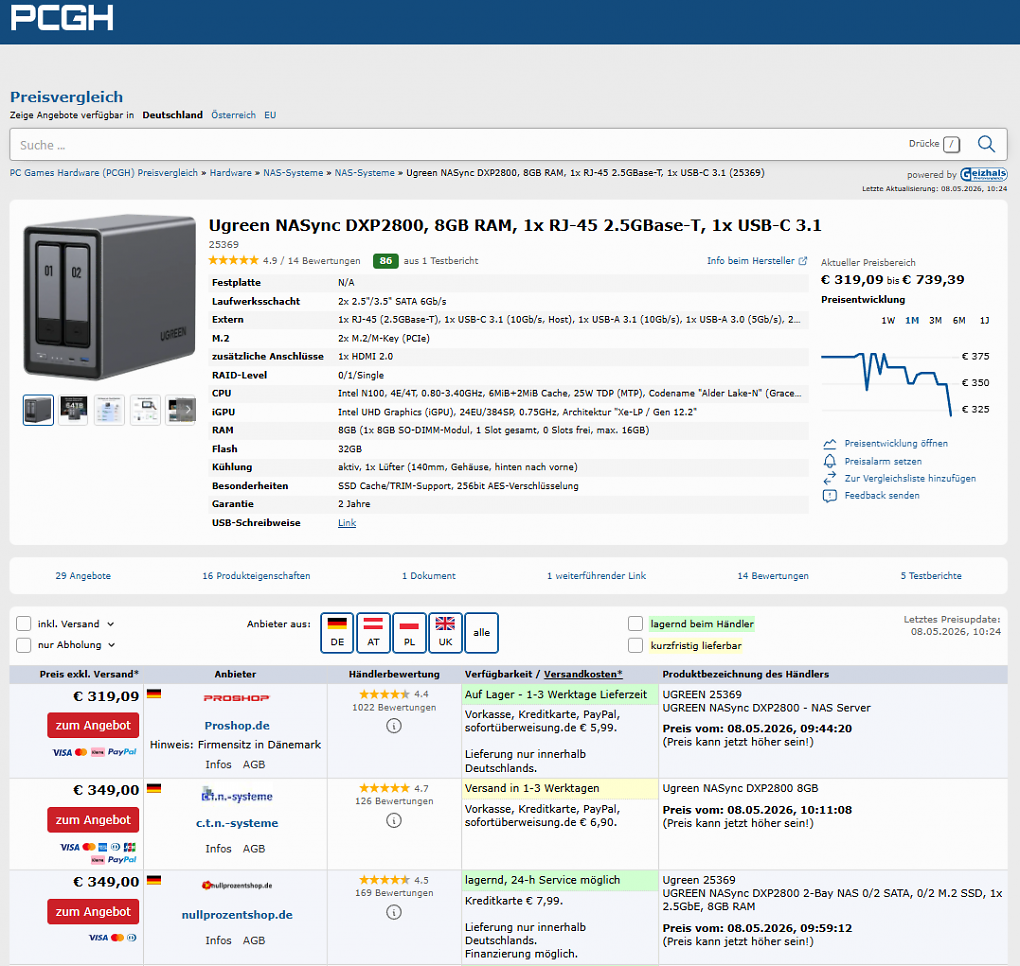Click the c.t.n.-systeme vendor logo
Viewport: 1020px width, 966px height.
237,796
